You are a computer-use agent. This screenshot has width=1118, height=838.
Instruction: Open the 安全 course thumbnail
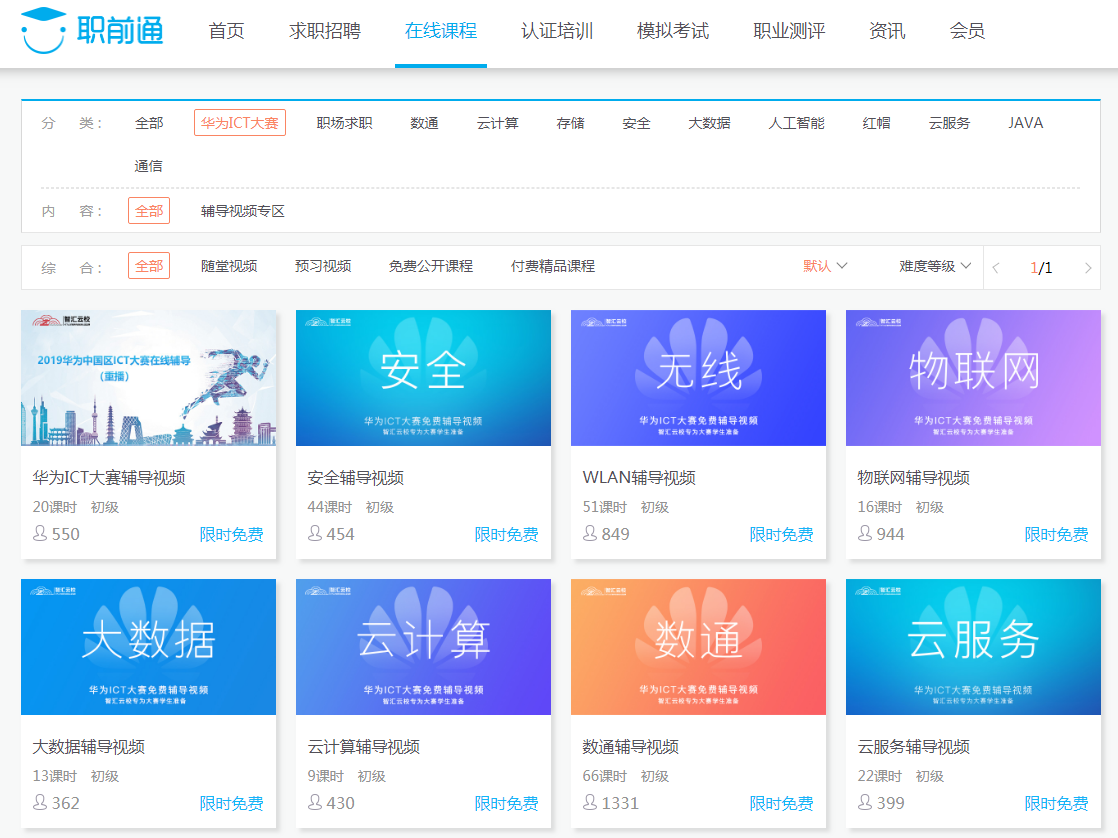point(424,378)
